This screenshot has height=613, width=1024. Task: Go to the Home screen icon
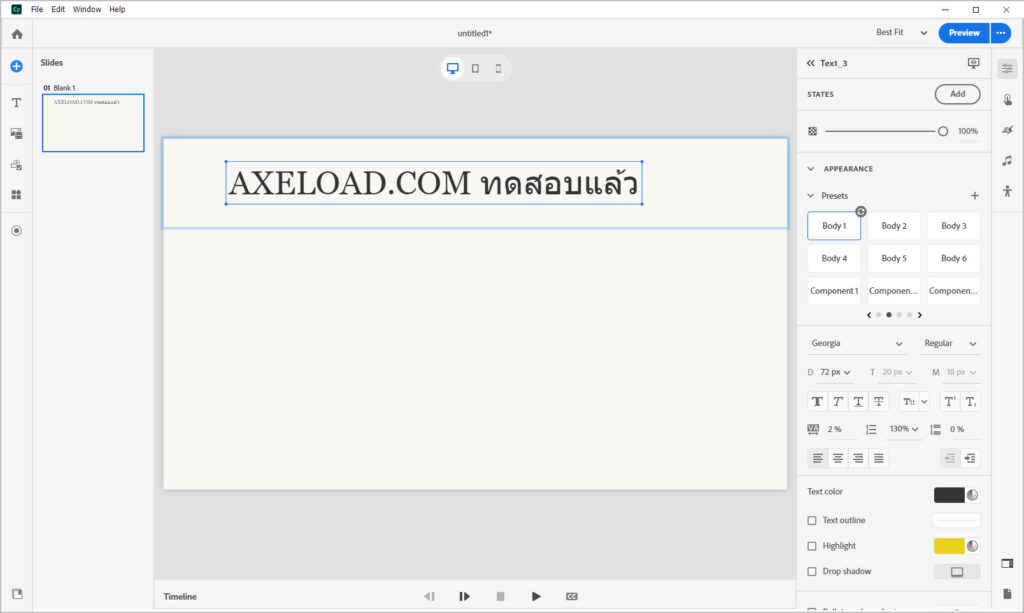[x=17, y=34]
